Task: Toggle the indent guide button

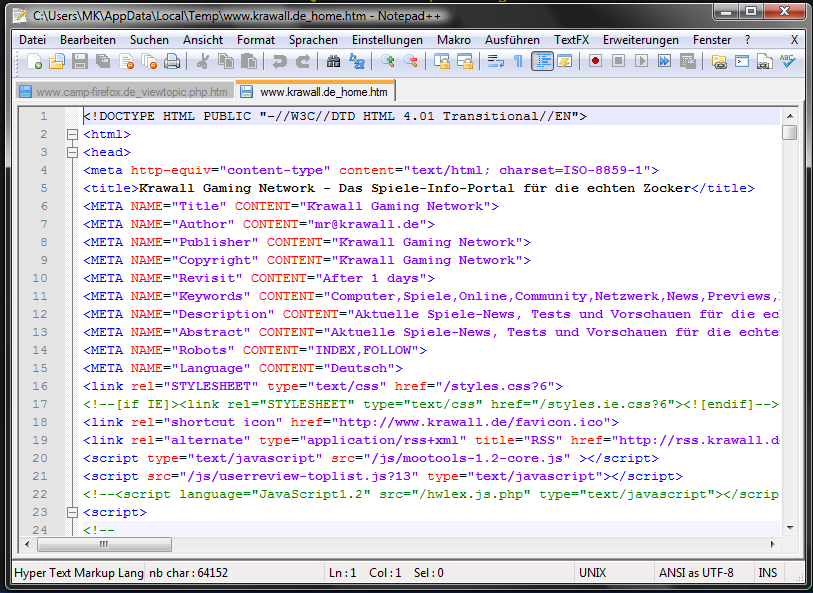Action: tap(542, 62)
